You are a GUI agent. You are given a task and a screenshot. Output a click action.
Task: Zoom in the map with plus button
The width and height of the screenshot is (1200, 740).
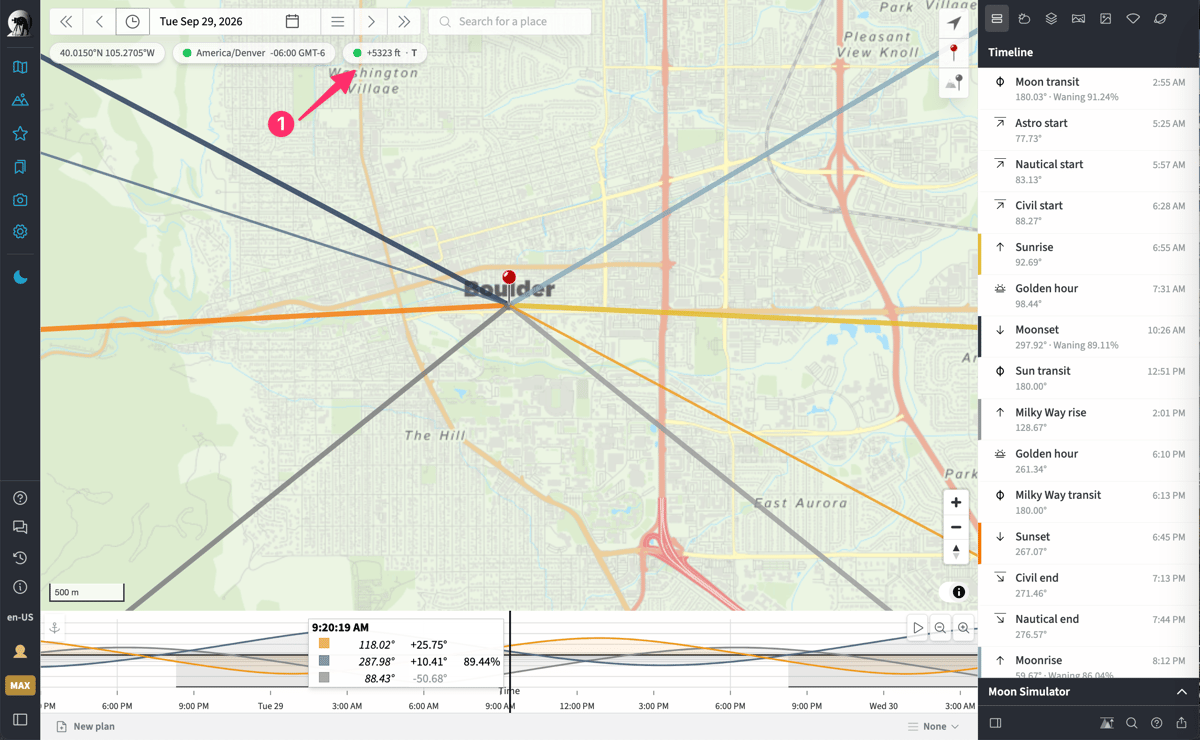[956, 503]
